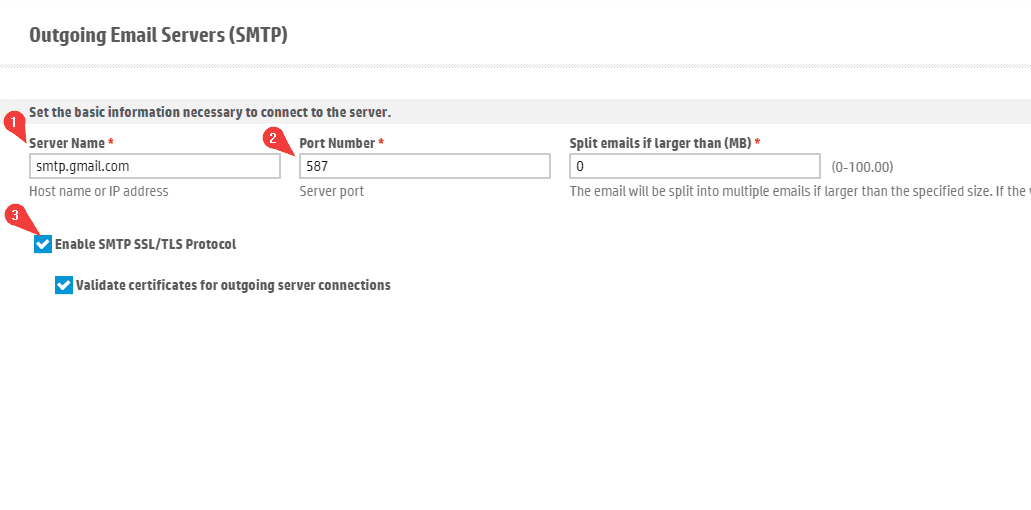Uncheck Validate certificates for outgoing connections box
Screen dimensions: 1031x510
pyautogui.click(x=64, y=285)
